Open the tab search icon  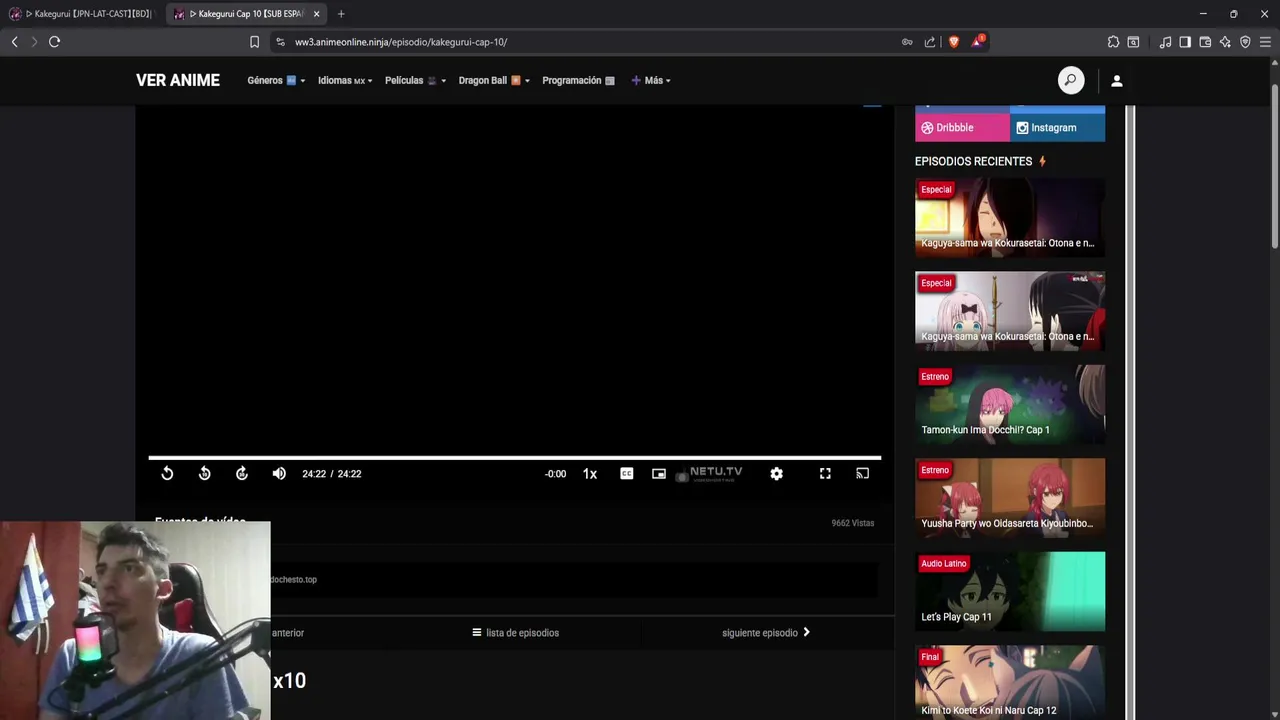click(x=1133, y=42)
